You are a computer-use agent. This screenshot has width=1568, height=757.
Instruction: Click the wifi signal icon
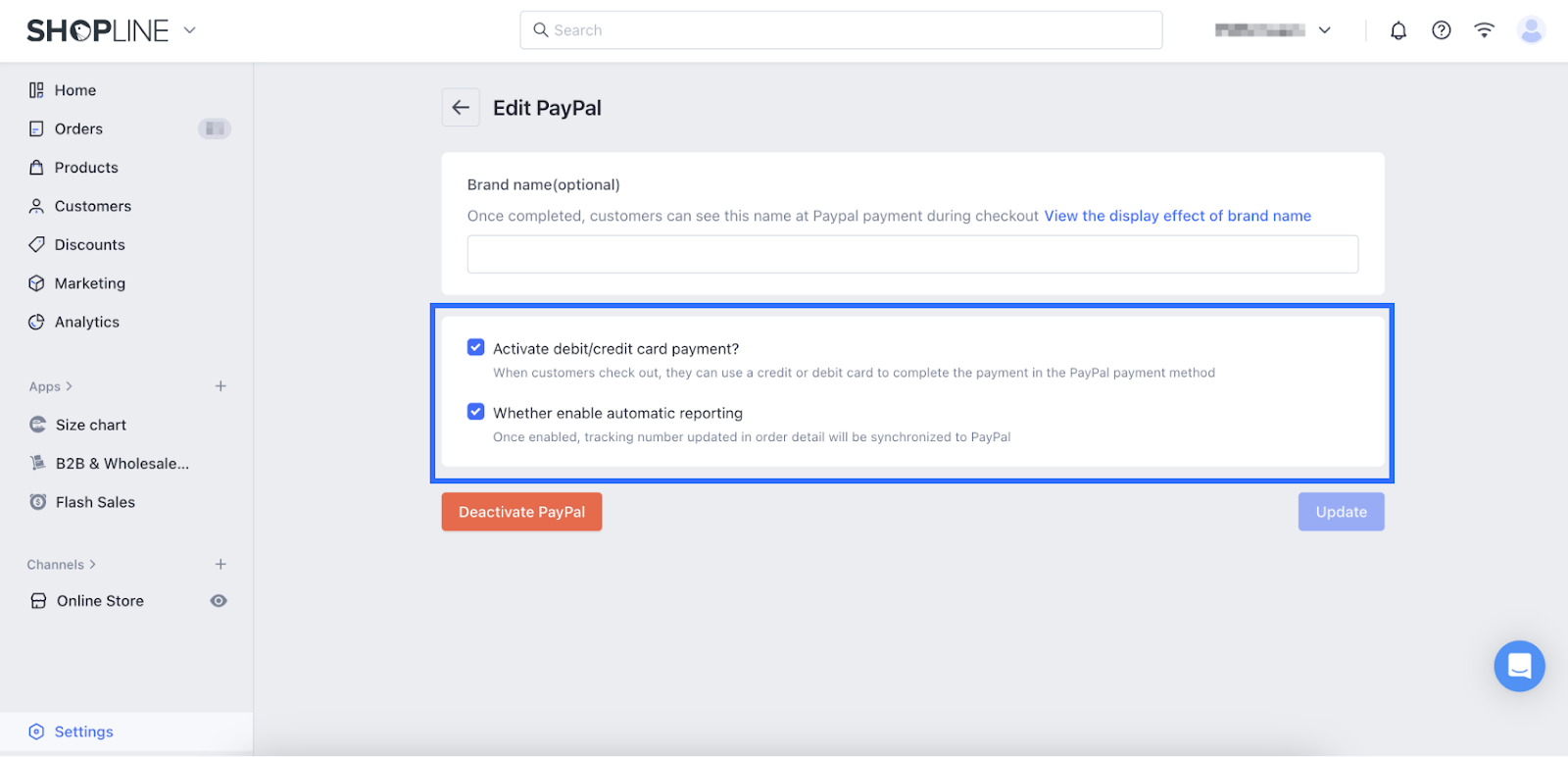click(x=1485, y=30)
